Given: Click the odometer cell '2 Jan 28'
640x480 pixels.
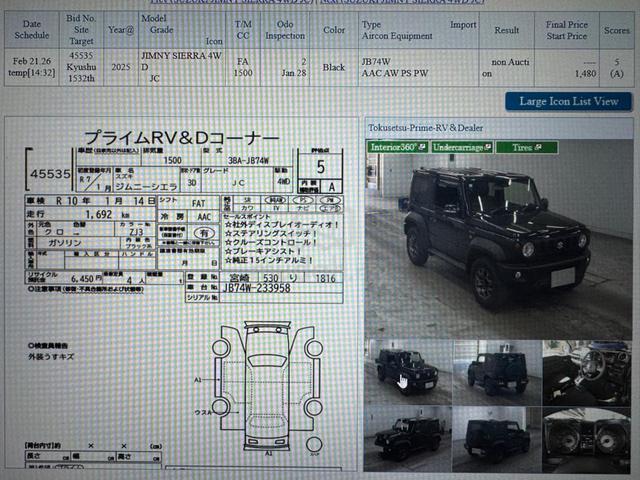Looking at the screenshot, I should (285, 67).
